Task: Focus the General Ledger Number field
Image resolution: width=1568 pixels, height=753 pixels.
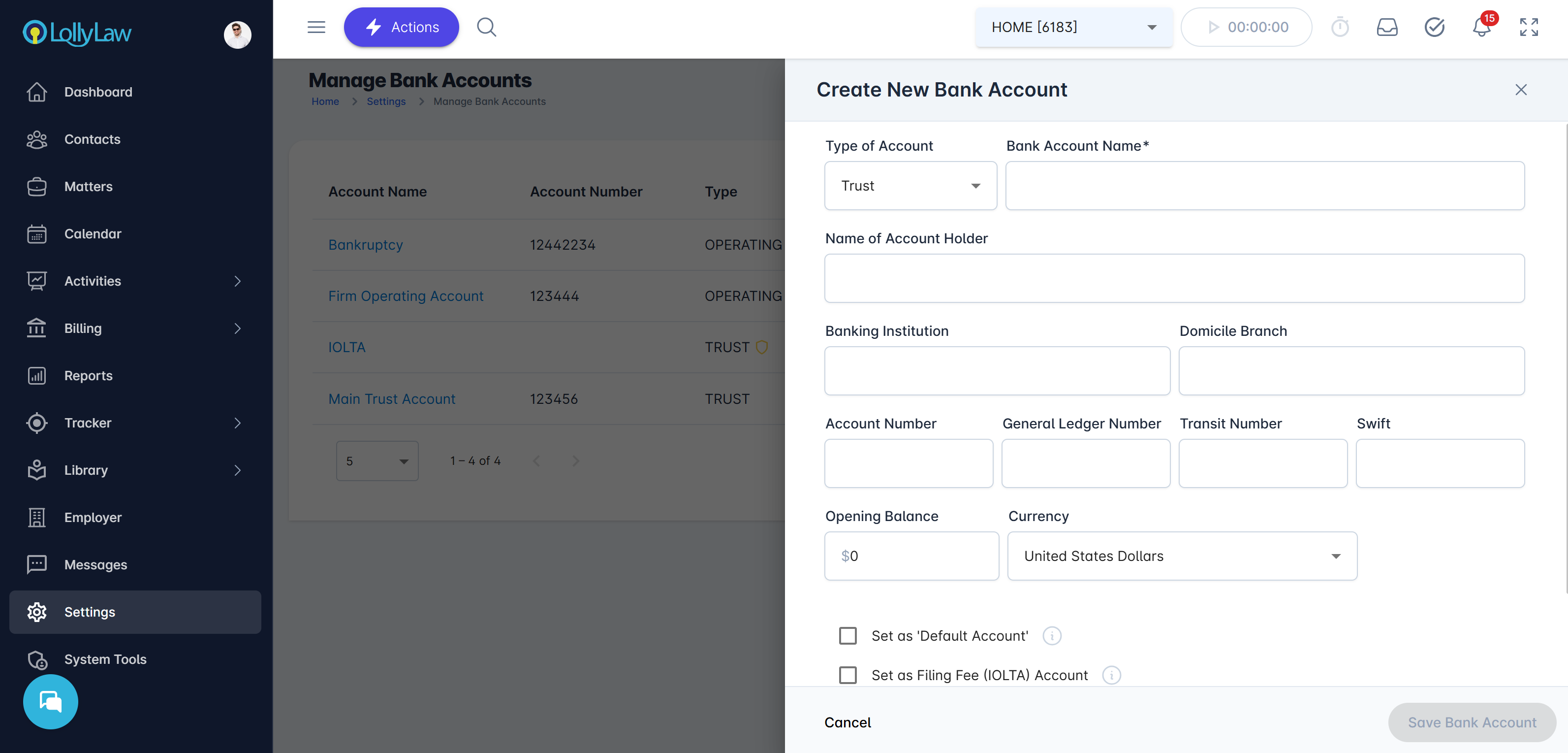Action: pyautogui.click(x=1086, y=463)
